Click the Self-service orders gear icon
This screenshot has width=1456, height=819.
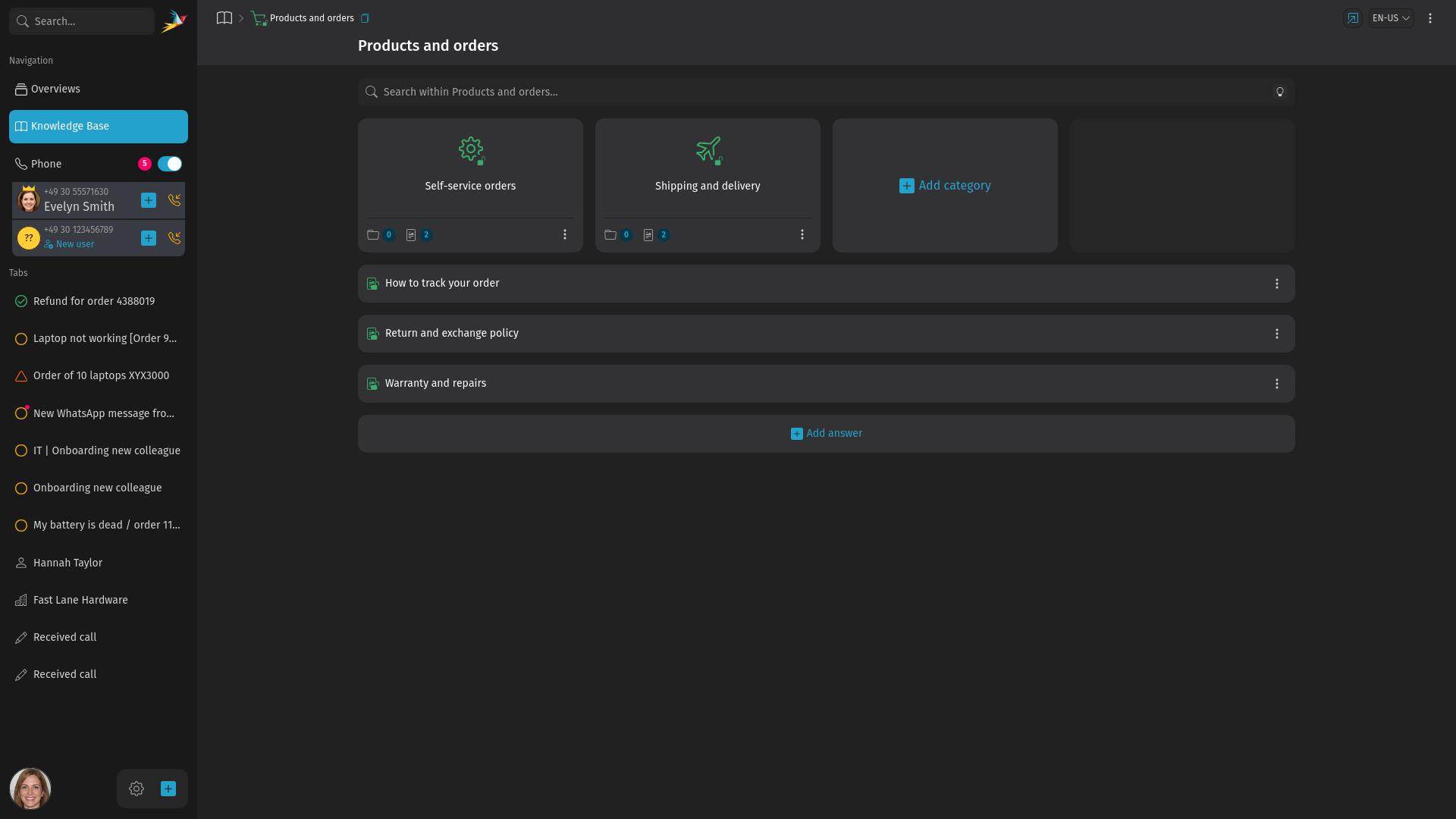tap(471, 149)
